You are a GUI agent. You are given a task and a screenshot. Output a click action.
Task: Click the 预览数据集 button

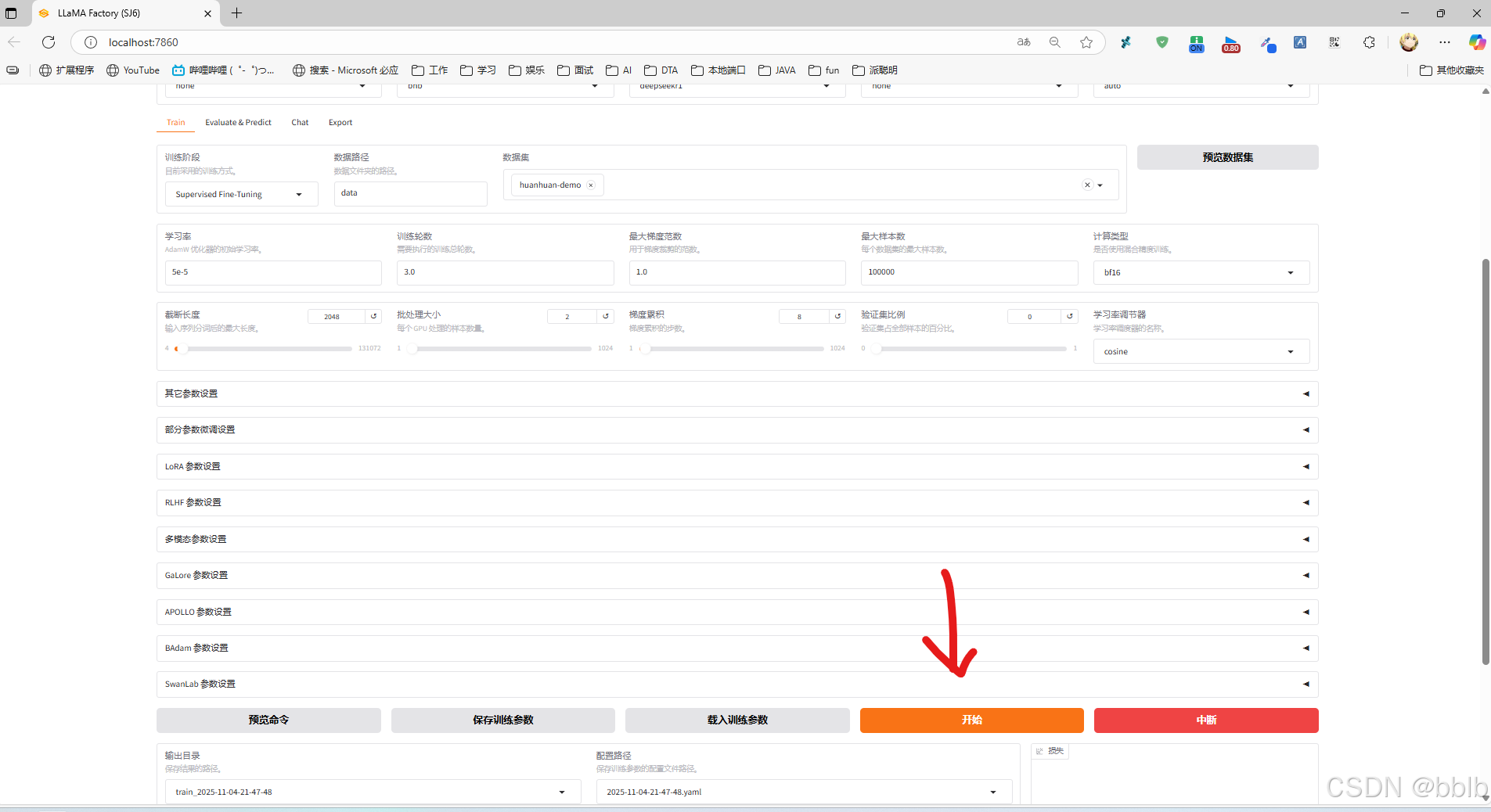pyautogui.click(x=1227, y=157)
